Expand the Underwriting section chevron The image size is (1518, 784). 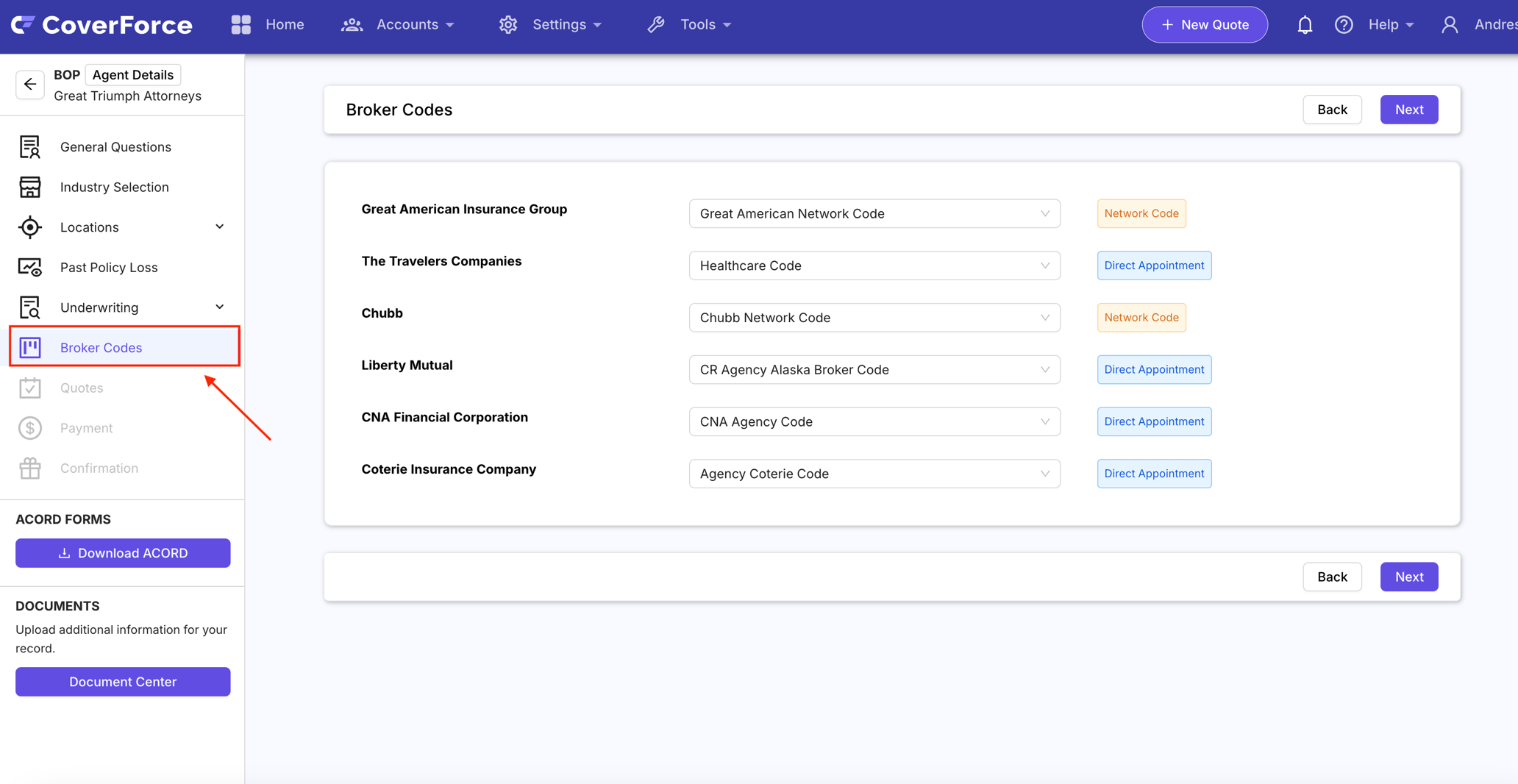(219, 307)
